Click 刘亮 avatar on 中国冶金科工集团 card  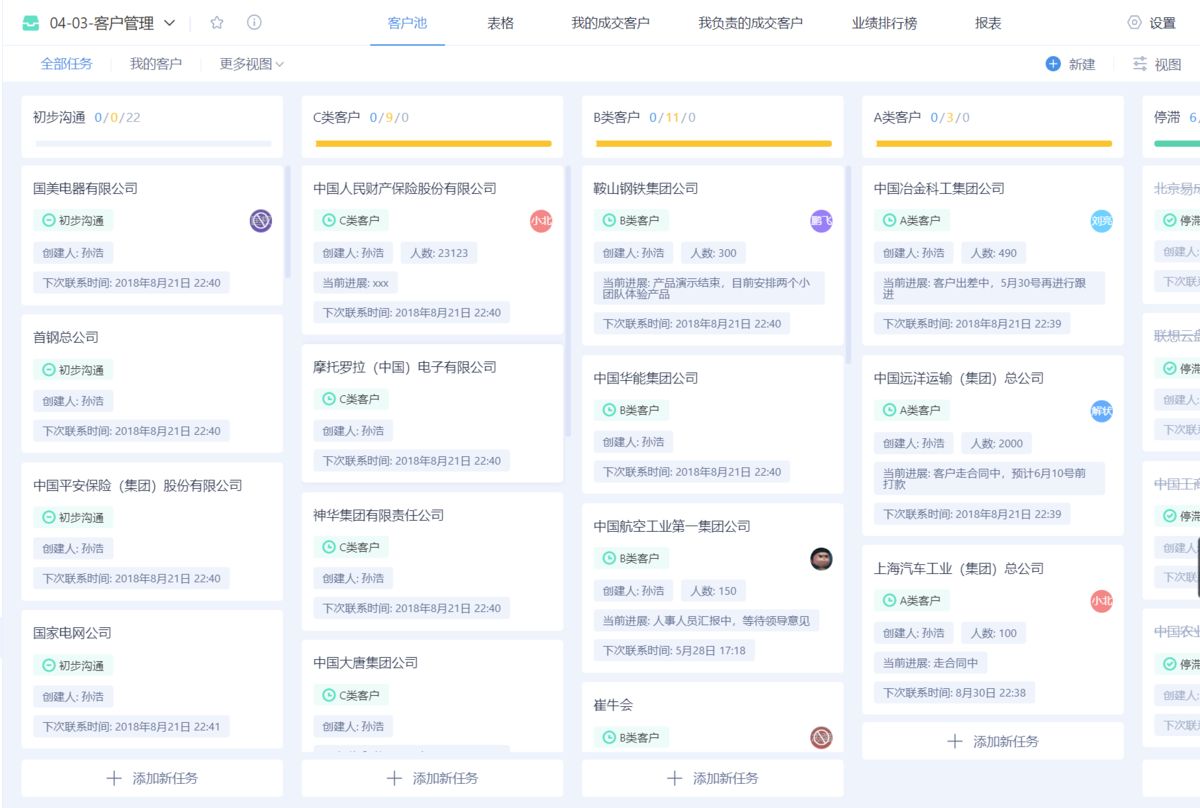(1101, 221)
